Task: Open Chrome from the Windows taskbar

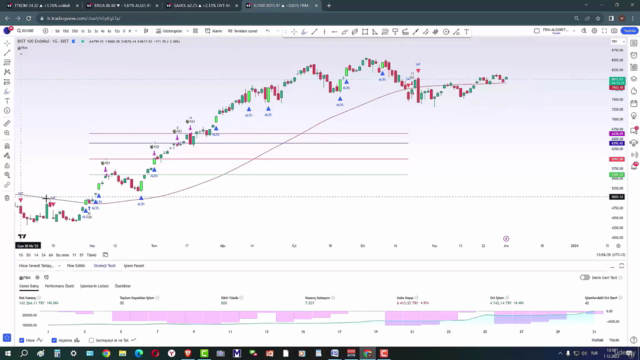Action: (x=106, y=353)
